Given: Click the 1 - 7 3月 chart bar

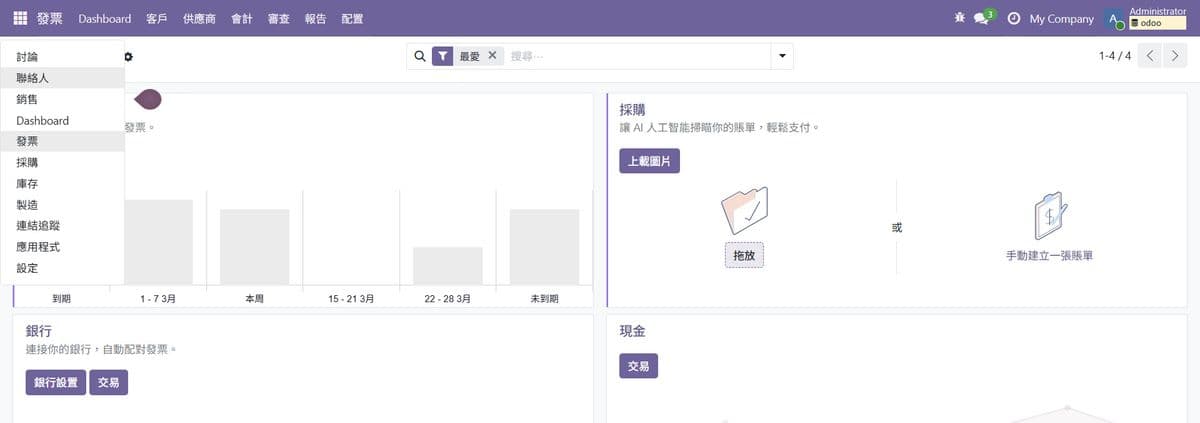Looking at the screenshot, I should (x=158, y=242).
